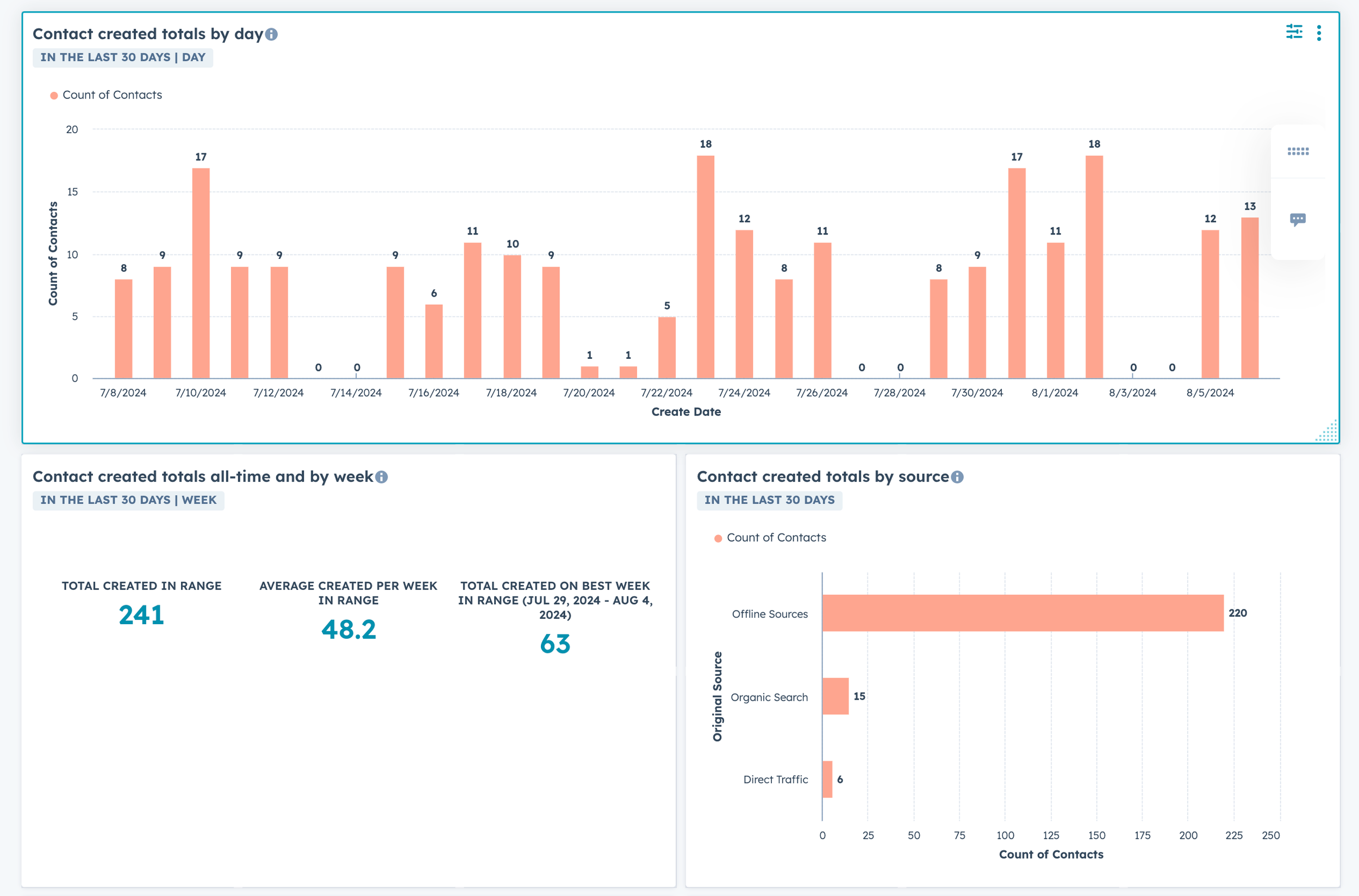Click the source chart IN THE LAST 30 DAYS badge

point(769,501)
